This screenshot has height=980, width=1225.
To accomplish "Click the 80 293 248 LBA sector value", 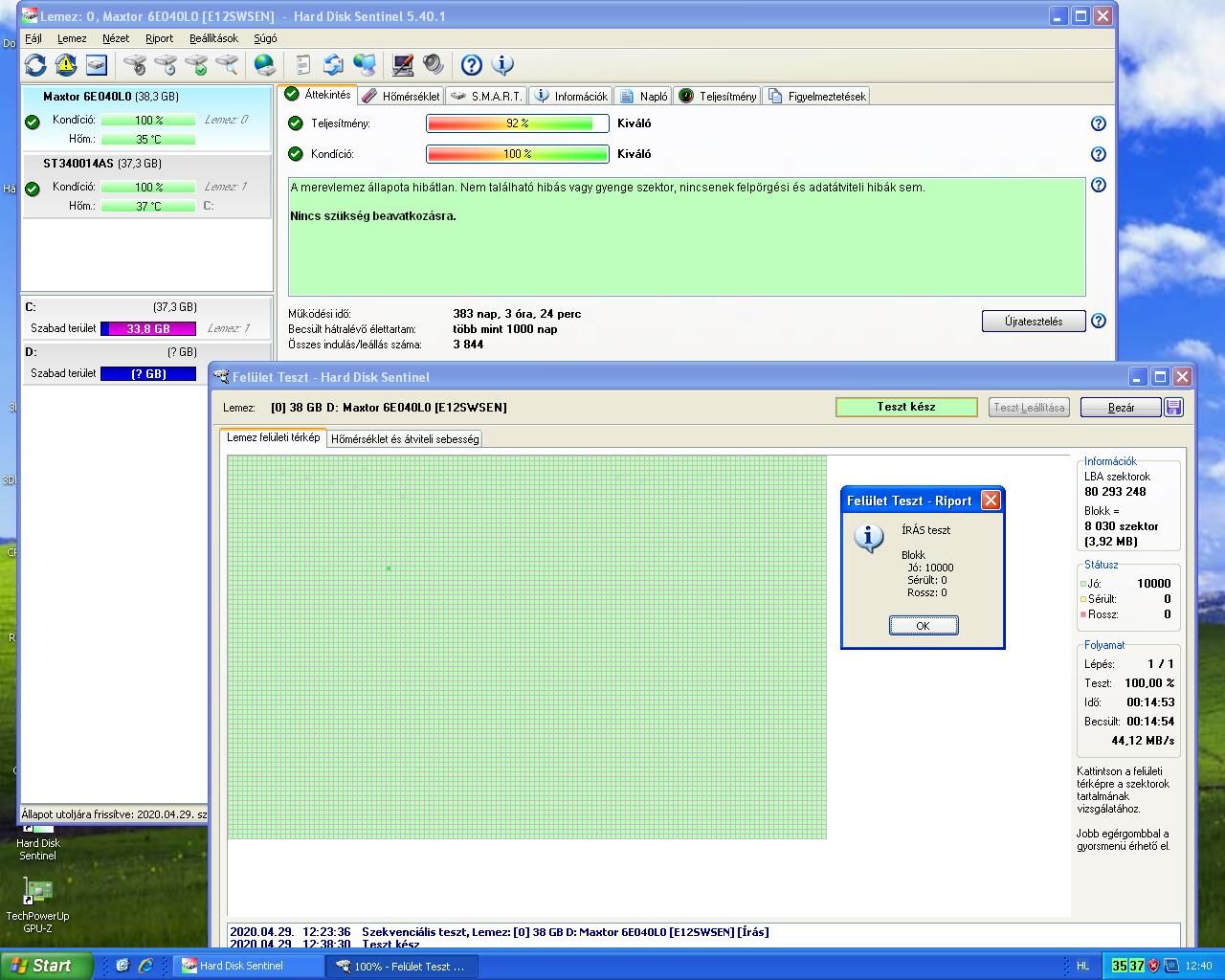I will click(x=1115, y=491).
